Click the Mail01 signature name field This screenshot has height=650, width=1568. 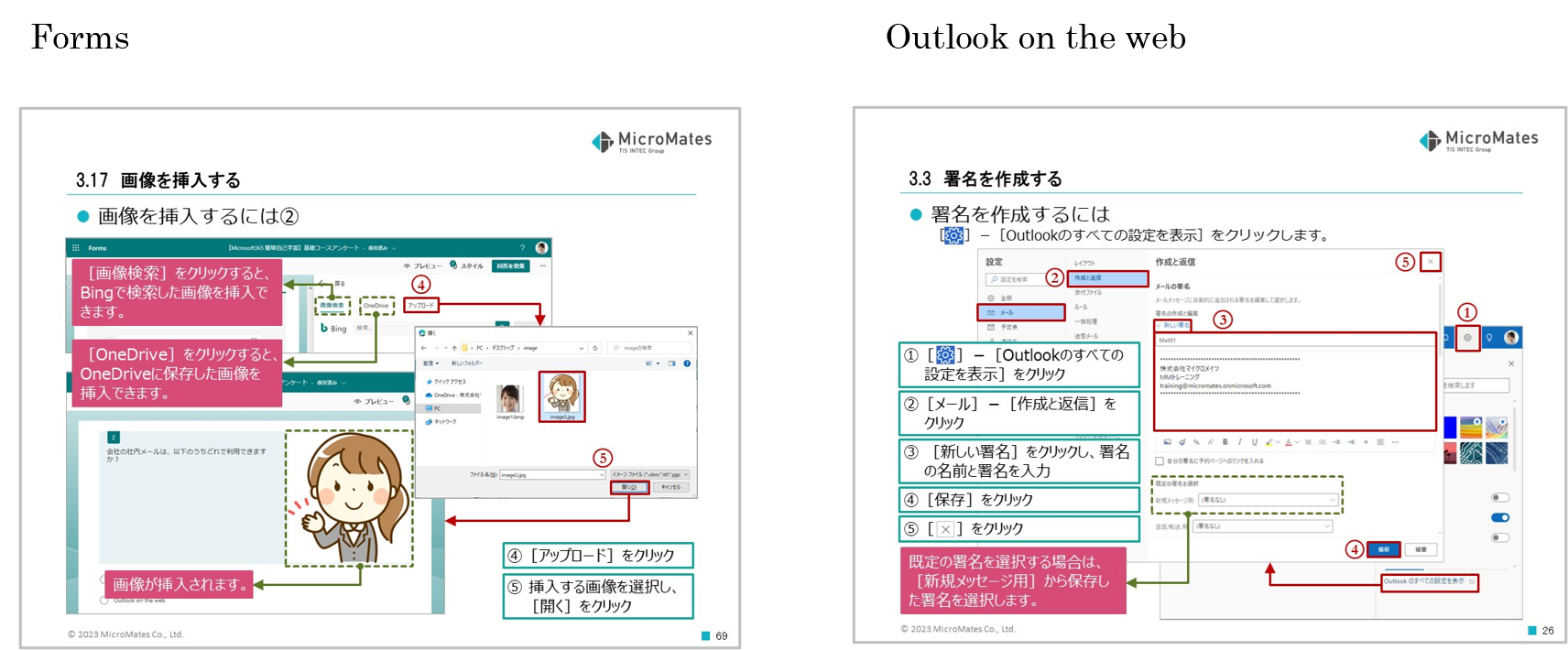1294,341
